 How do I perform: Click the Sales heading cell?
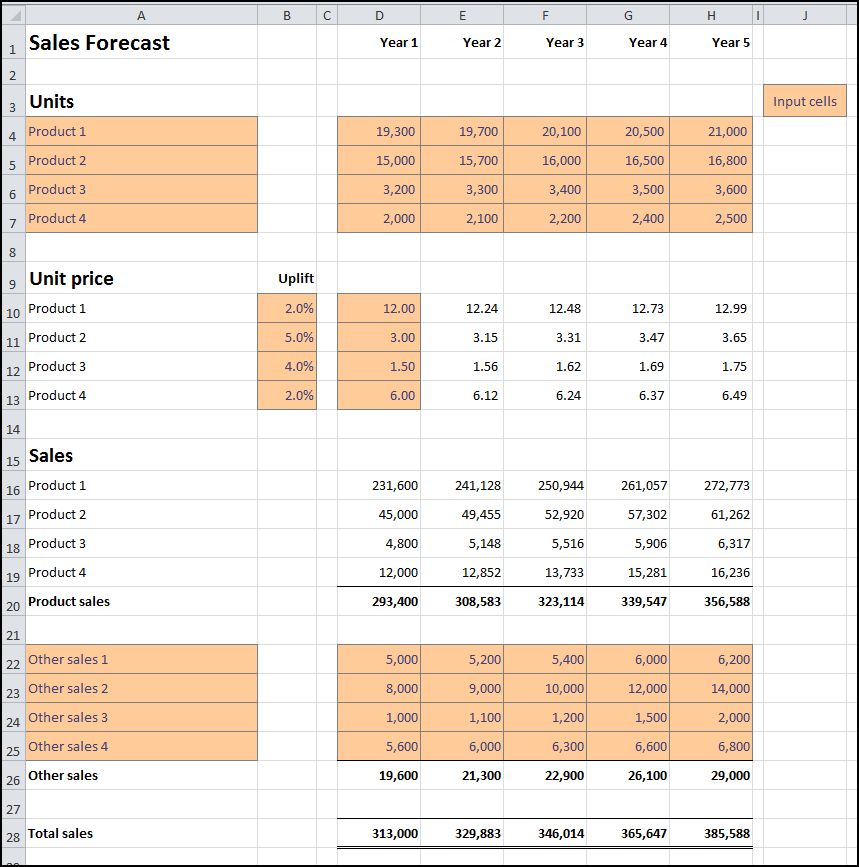click(x=141, y=455)
